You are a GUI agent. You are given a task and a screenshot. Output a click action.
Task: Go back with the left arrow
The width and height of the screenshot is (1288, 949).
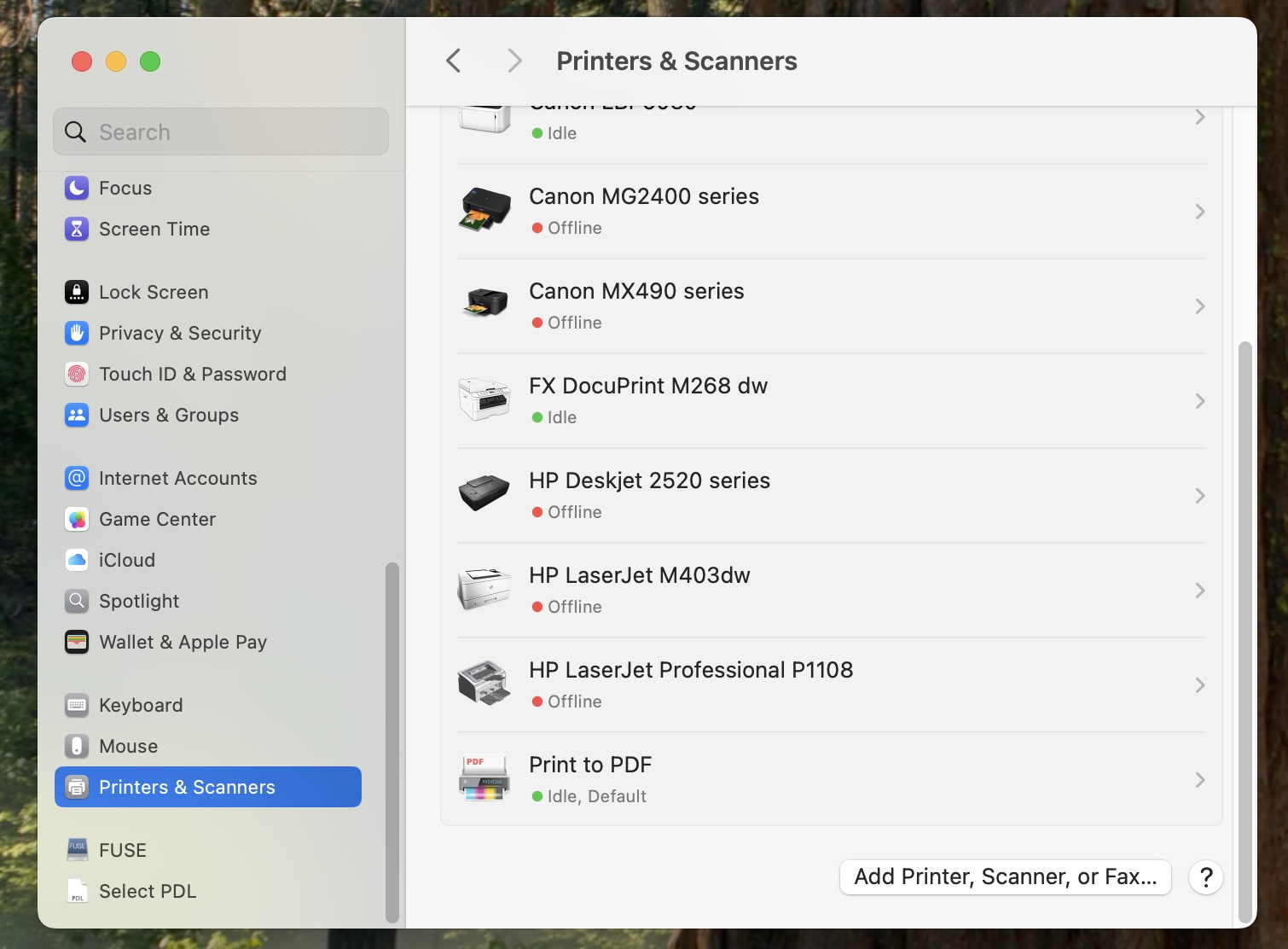(x=454, y=61)
